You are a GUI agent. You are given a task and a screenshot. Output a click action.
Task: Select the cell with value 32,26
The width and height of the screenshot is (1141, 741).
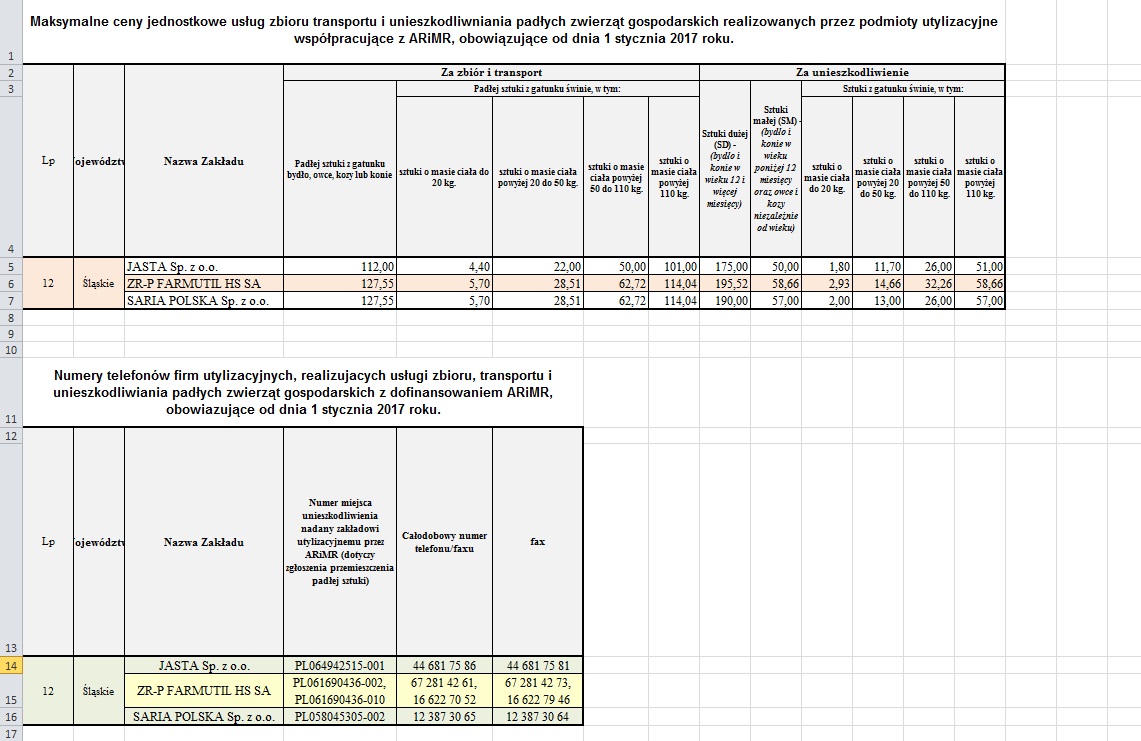(x=929, y=283)
